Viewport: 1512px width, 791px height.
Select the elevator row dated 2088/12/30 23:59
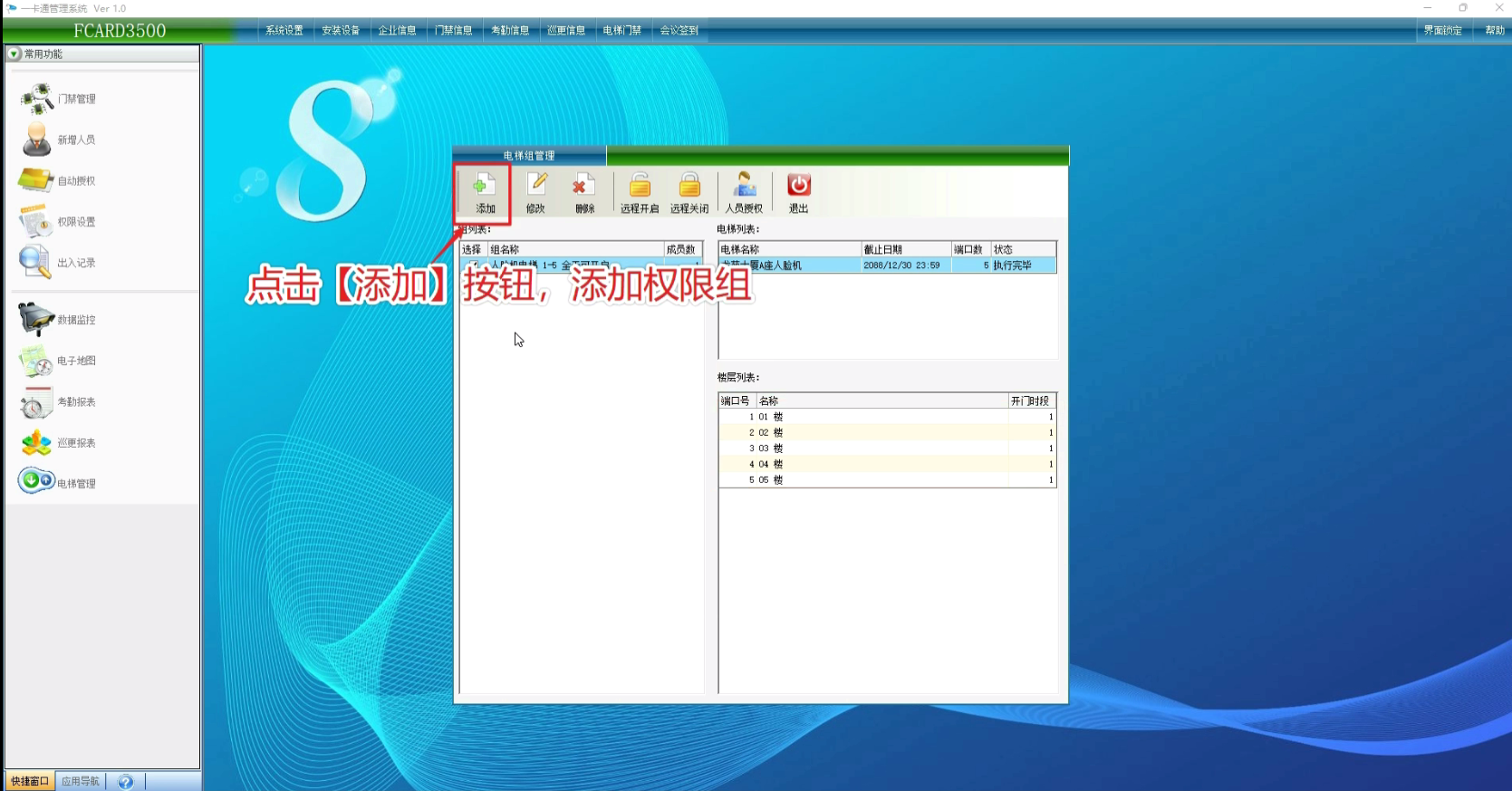click(888, 265)
